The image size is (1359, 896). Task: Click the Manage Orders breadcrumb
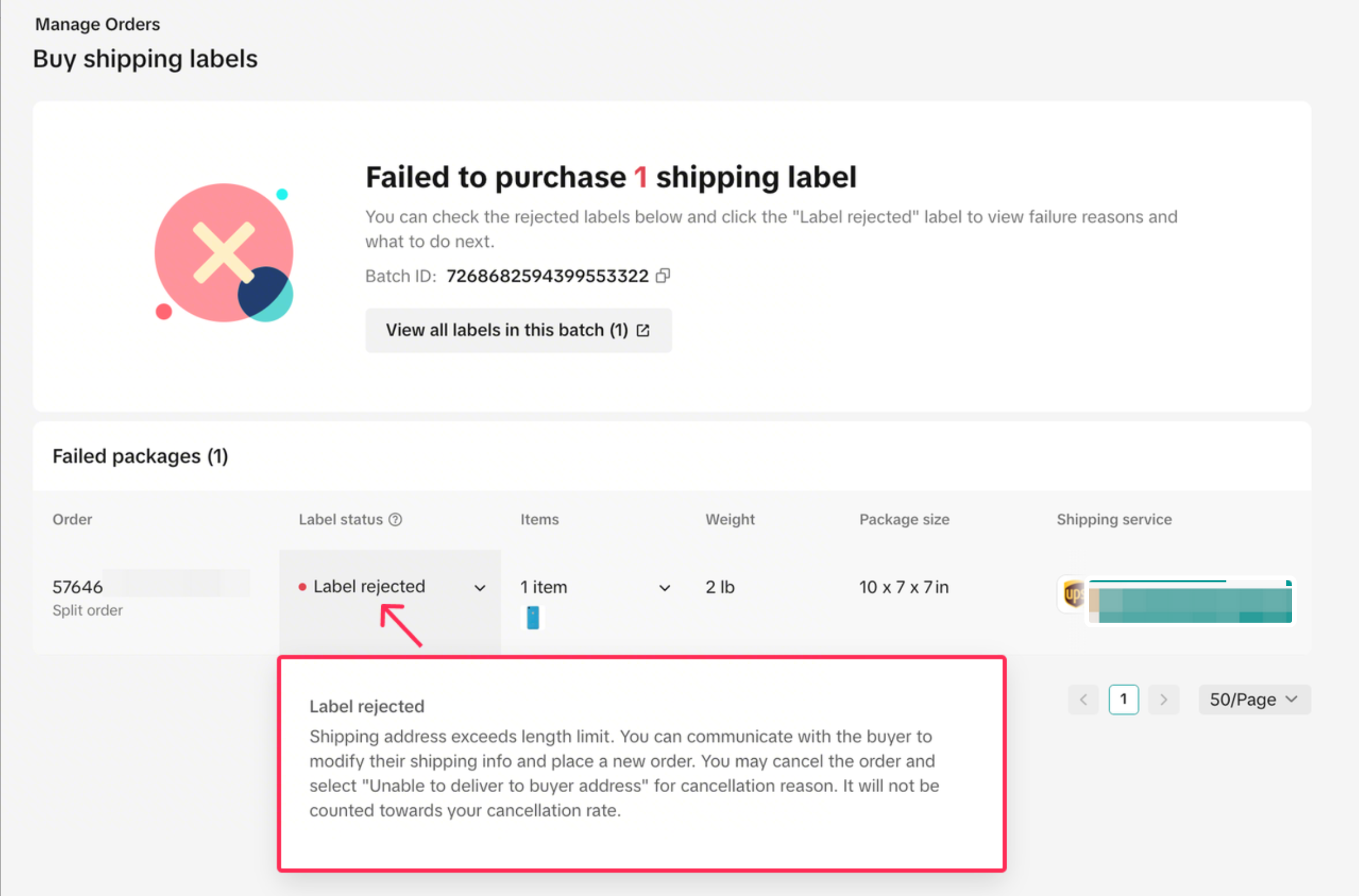click(x=97, y=24)
